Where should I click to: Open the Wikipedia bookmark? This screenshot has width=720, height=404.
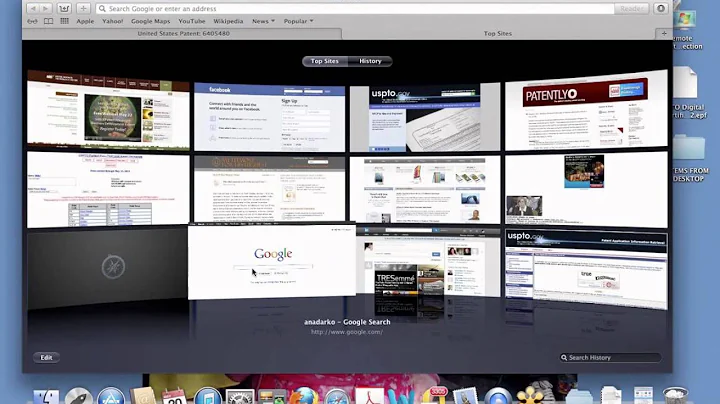point(228,21)
